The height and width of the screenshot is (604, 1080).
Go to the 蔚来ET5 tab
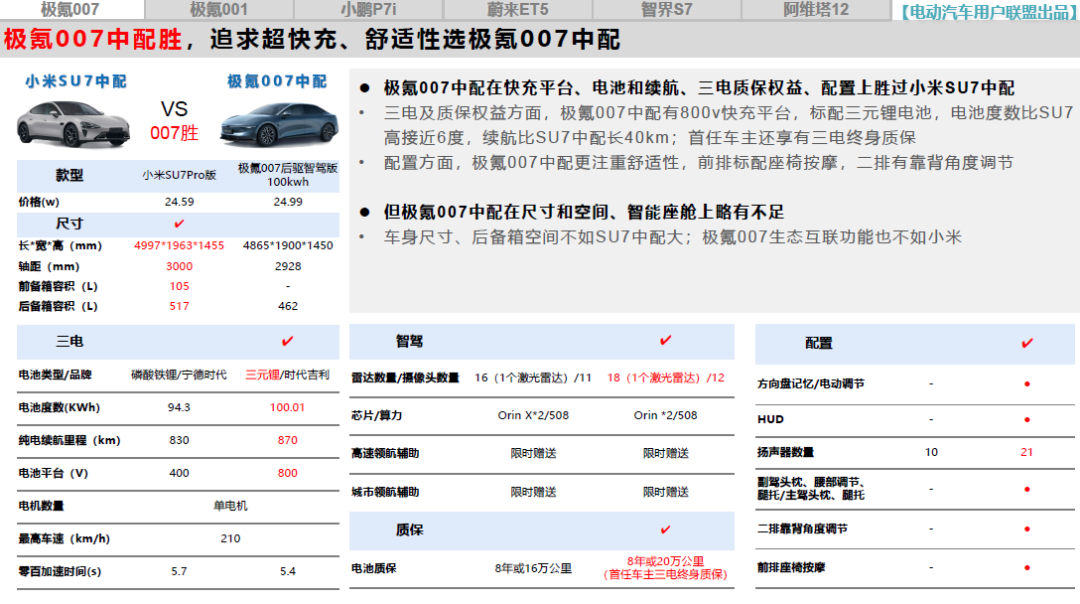point(518,10)
